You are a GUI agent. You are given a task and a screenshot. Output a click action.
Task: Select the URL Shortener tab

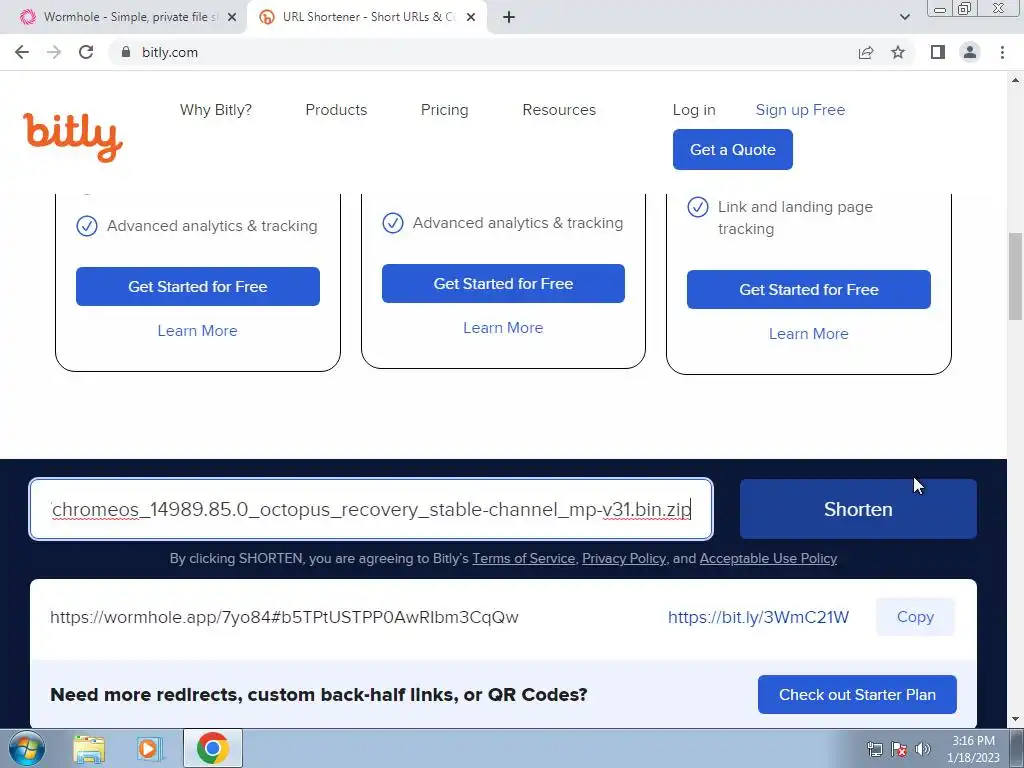[x=367, y=17]
